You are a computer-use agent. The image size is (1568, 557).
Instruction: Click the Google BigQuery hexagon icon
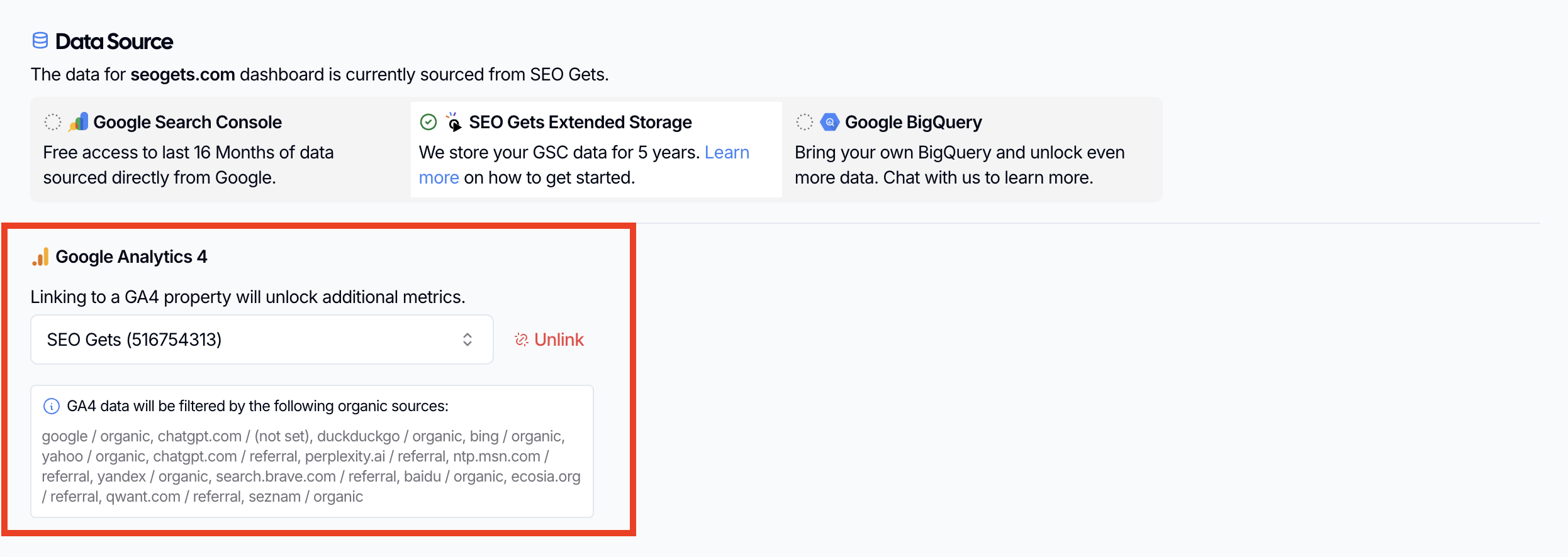(830, 122)
